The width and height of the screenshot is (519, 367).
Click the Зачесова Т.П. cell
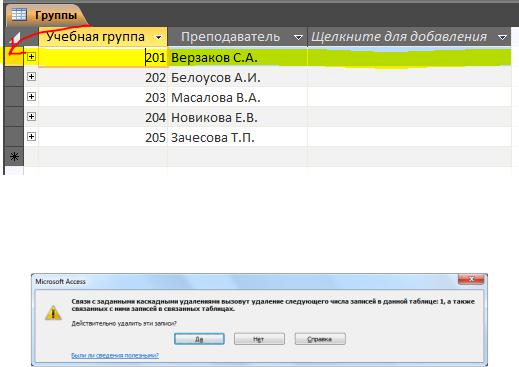pos(237,137)
